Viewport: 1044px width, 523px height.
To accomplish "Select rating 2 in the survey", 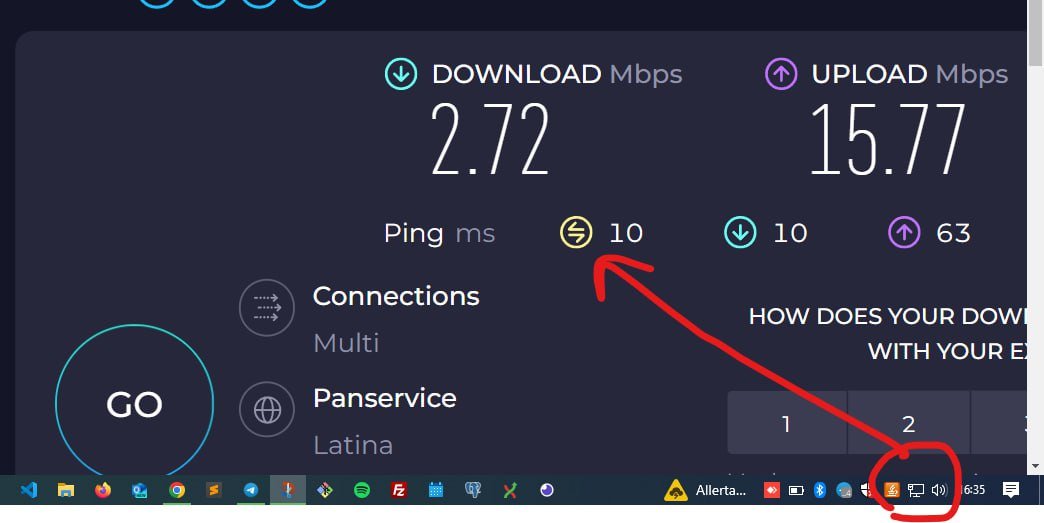I will tap(909, 423).
